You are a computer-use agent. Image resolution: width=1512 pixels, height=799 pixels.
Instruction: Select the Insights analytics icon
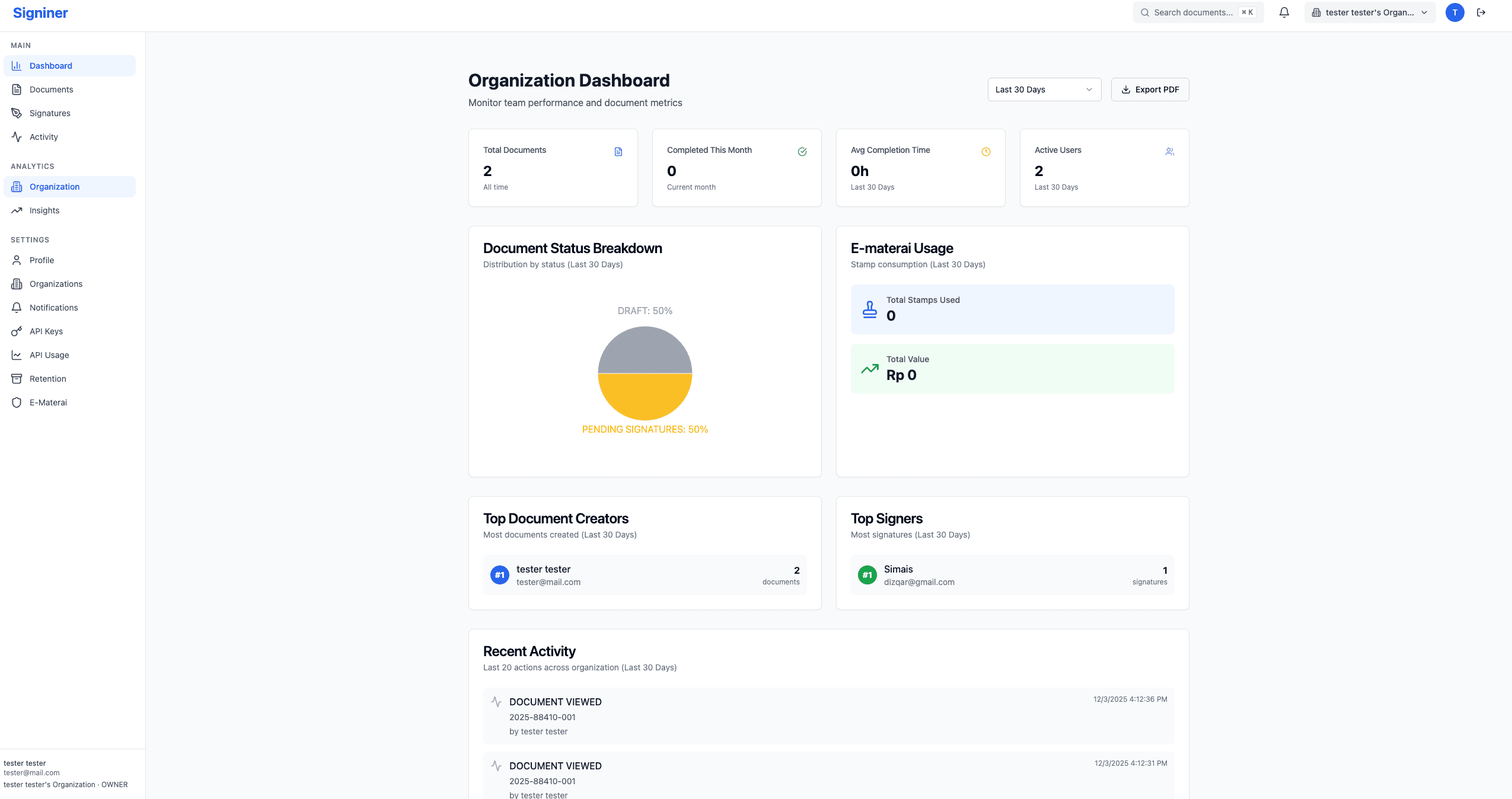(x=17, y=210)
